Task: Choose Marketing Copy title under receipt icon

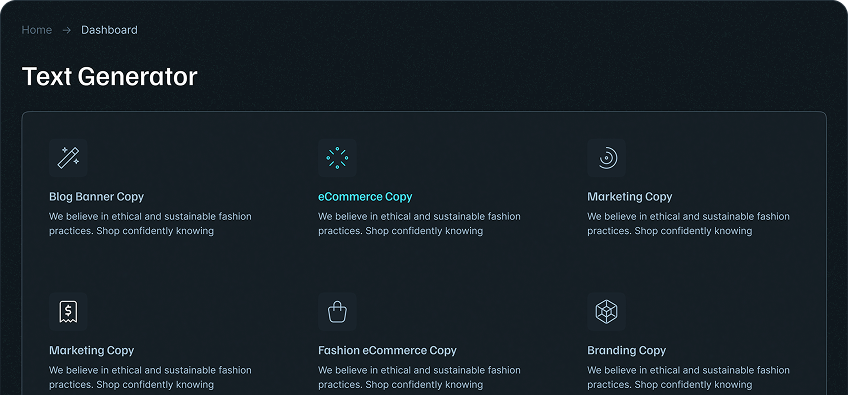Action: point(91,350)
